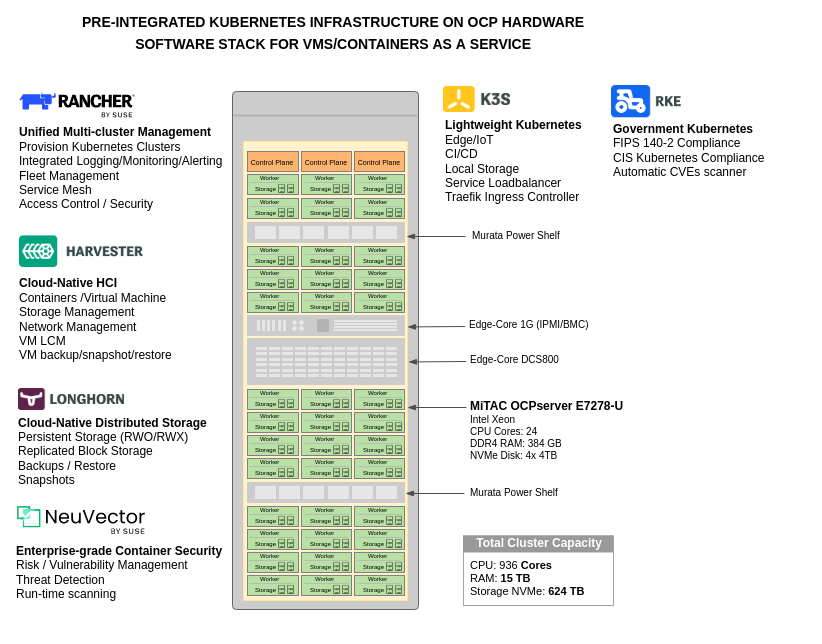
Task: Select the Longhorn bull logo icon
Action: 31,399
